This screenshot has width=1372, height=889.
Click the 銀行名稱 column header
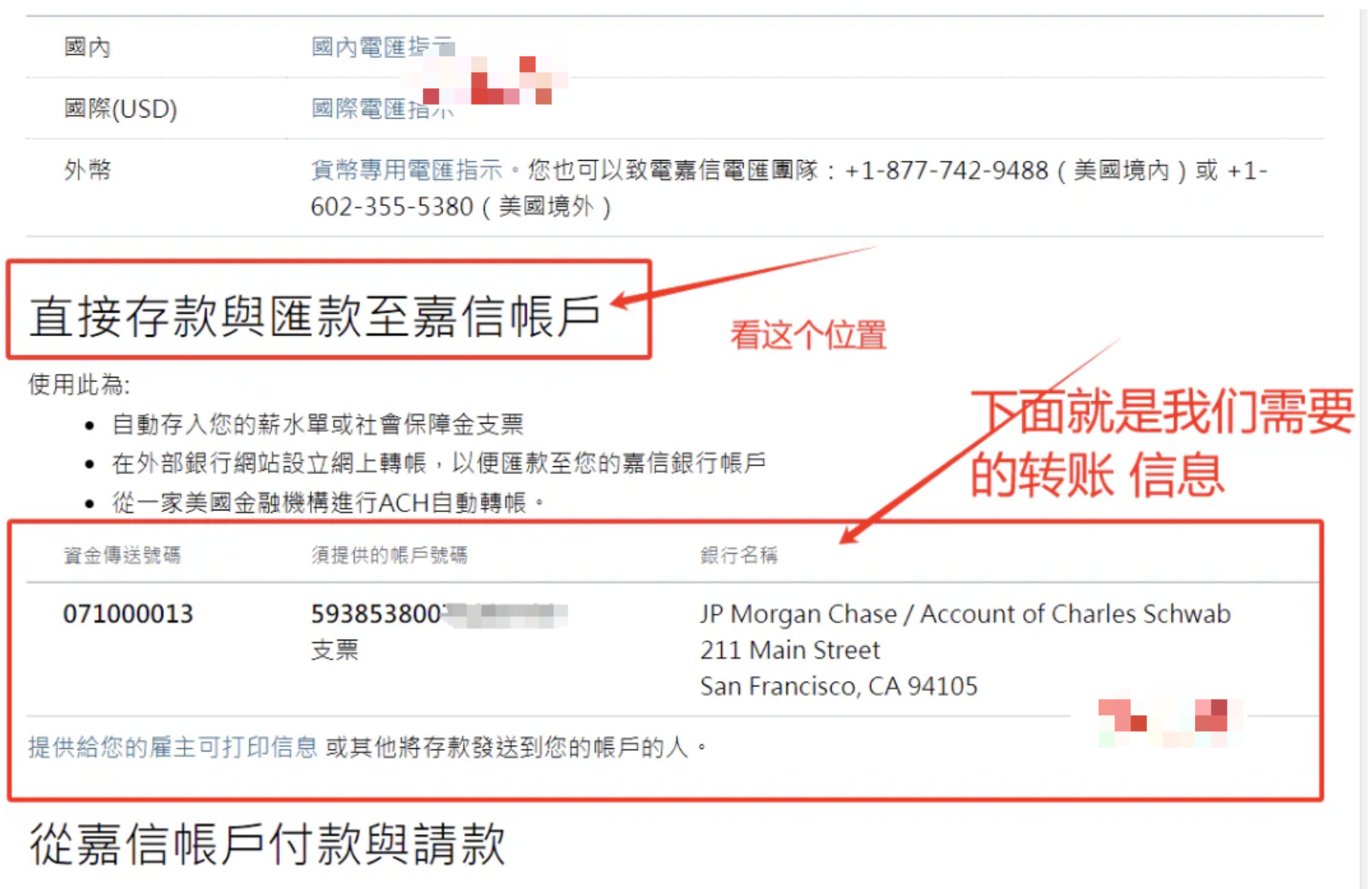coord(739,555)
